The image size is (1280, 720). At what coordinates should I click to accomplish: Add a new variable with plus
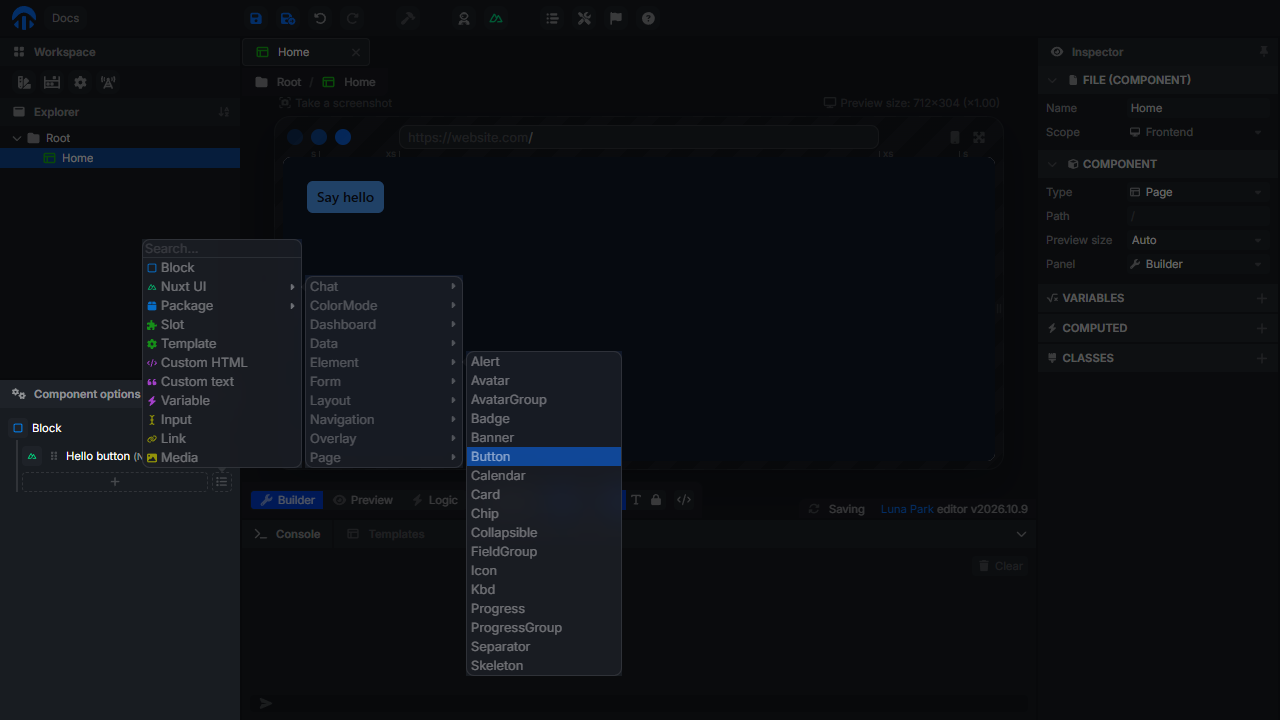pyautogui.click(x=1261, y=298)
